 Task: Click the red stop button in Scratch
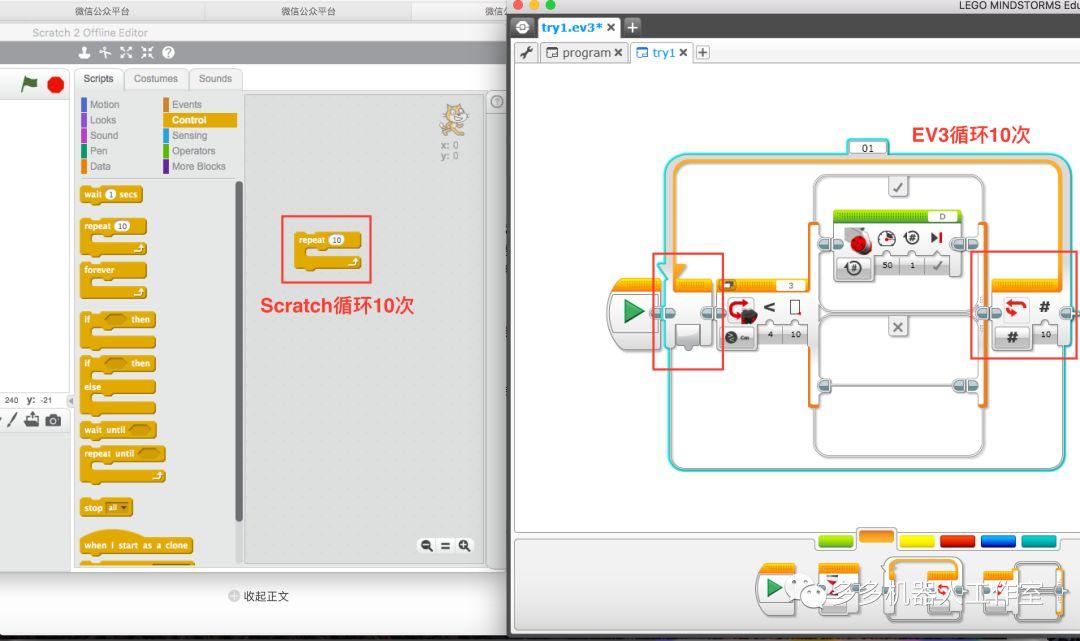click(x=56, y=85)
